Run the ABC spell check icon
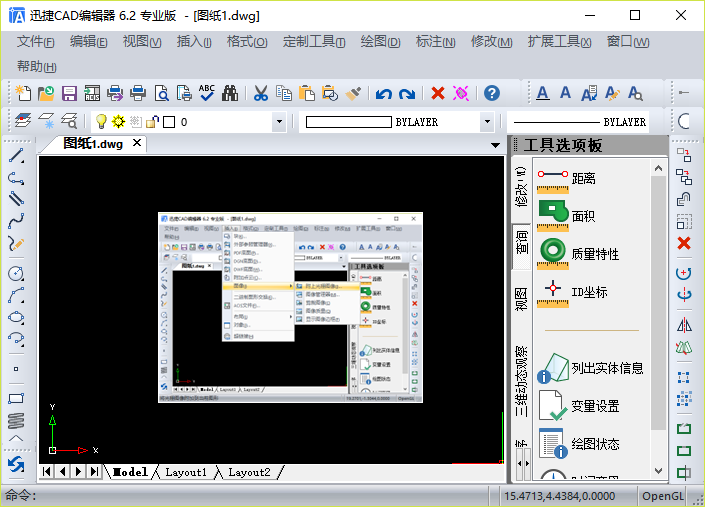 207,93
